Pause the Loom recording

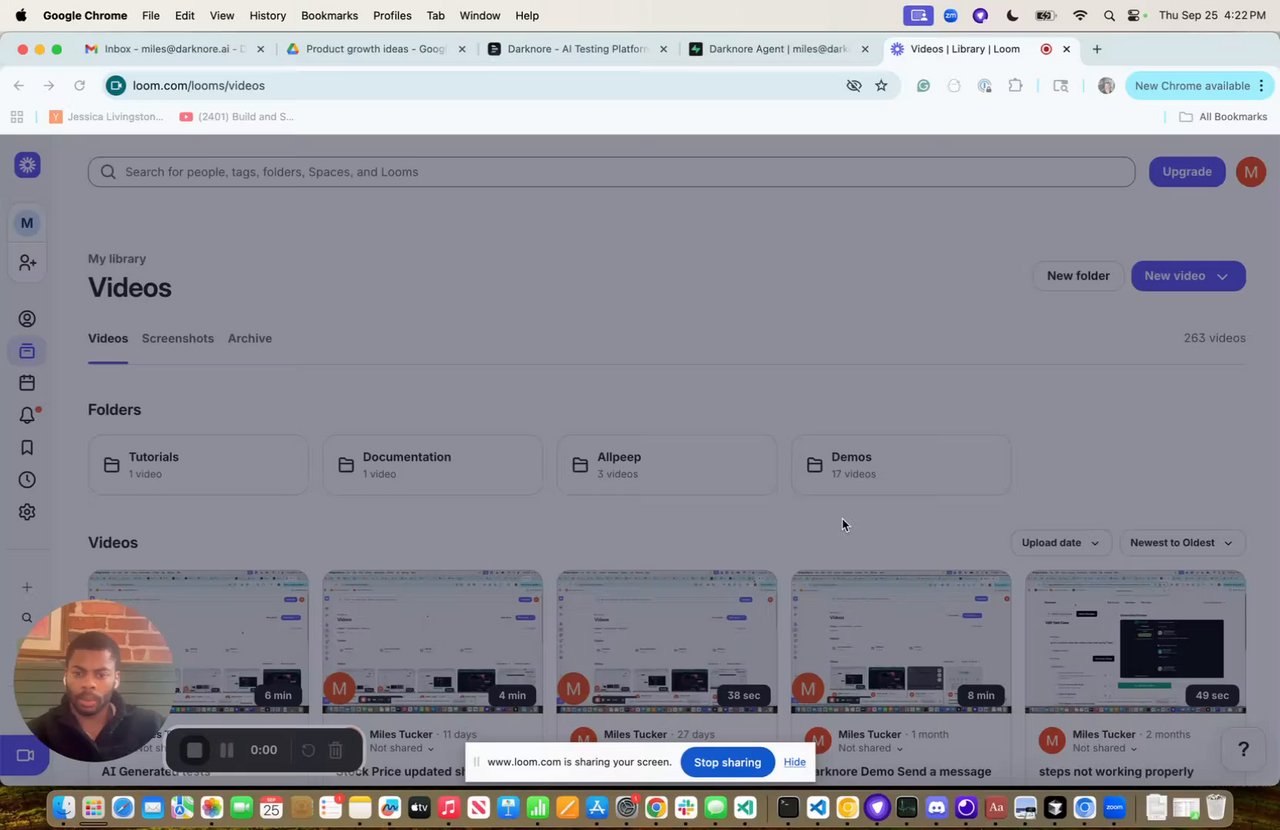click(x=227, y=750)
